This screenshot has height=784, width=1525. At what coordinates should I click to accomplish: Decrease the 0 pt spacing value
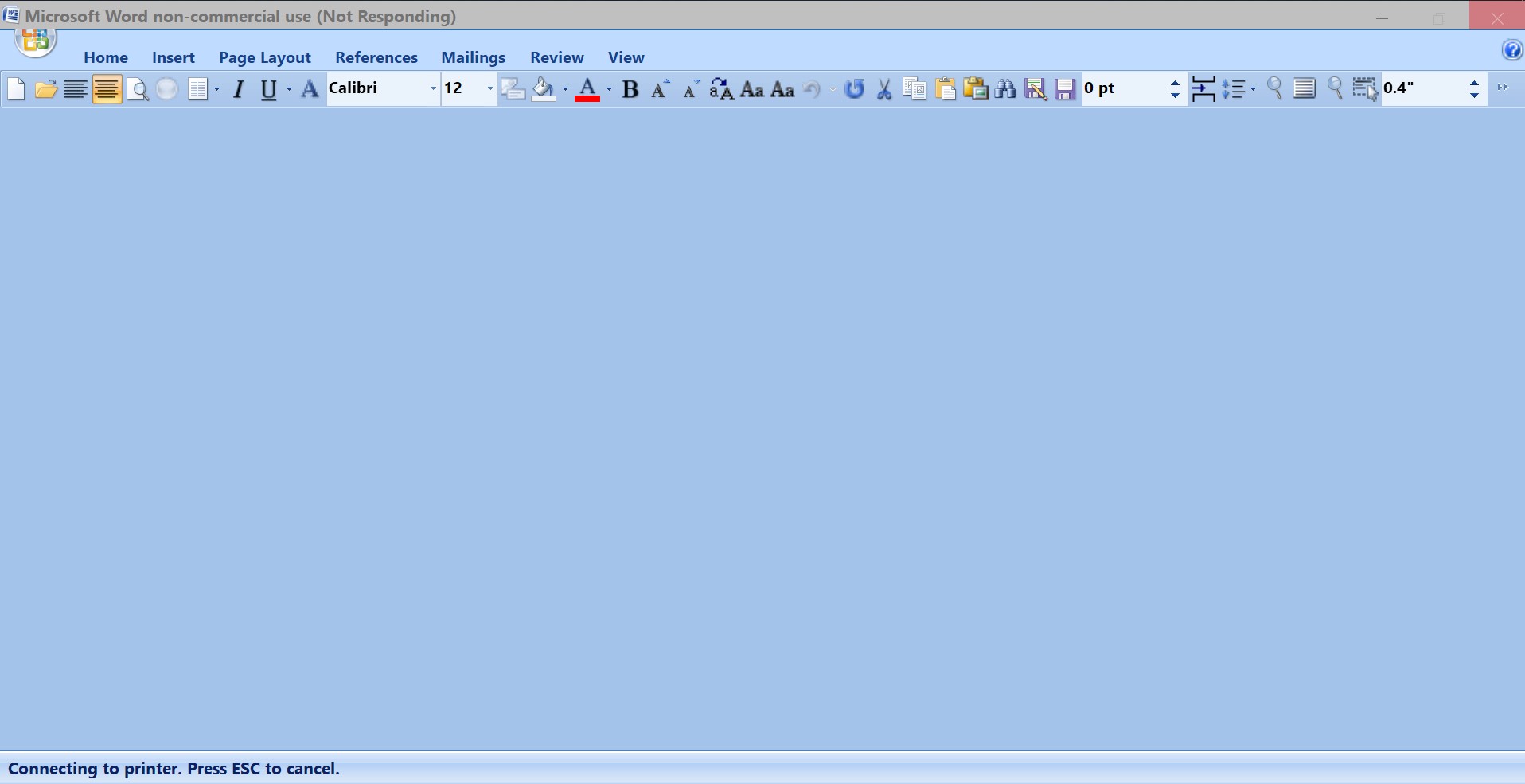(x=1175, y=96)
